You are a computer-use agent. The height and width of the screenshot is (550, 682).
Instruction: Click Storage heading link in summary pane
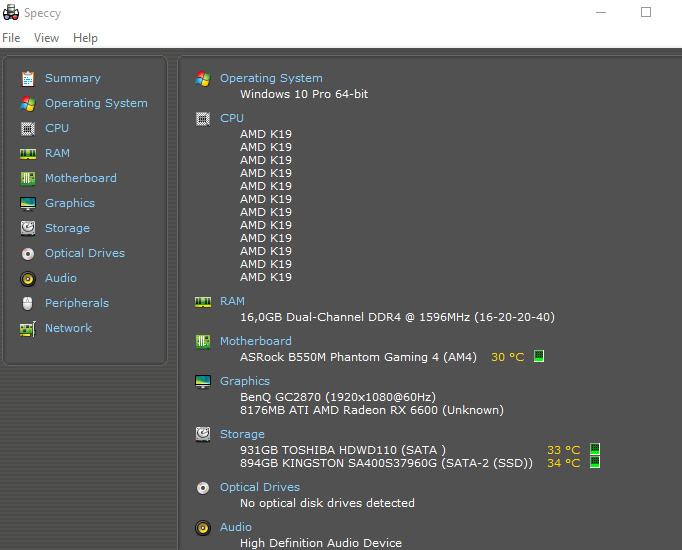242,434
